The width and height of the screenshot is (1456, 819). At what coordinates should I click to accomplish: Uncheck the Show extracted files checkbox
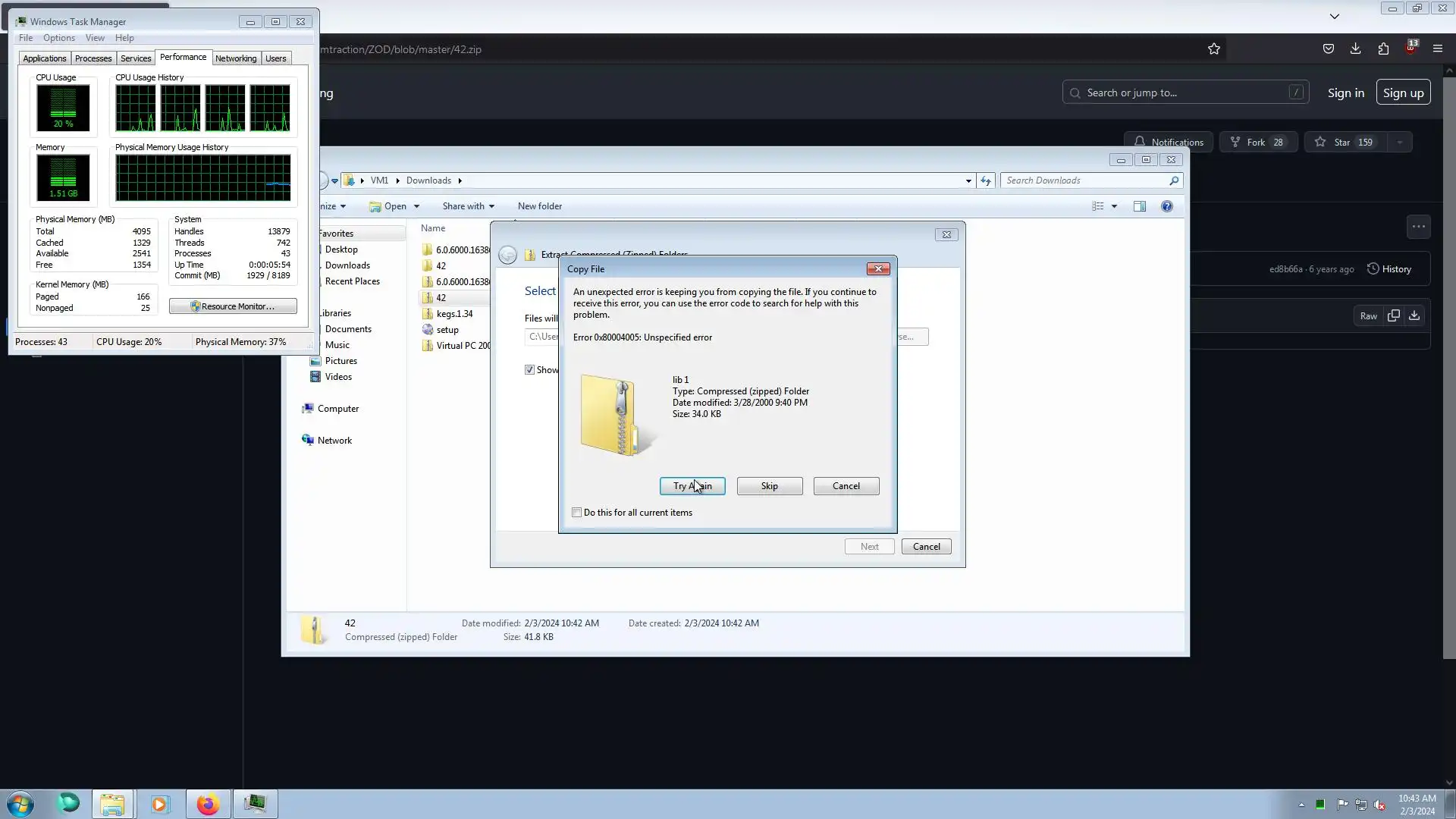pyautogui.click(x=529, y=370)
